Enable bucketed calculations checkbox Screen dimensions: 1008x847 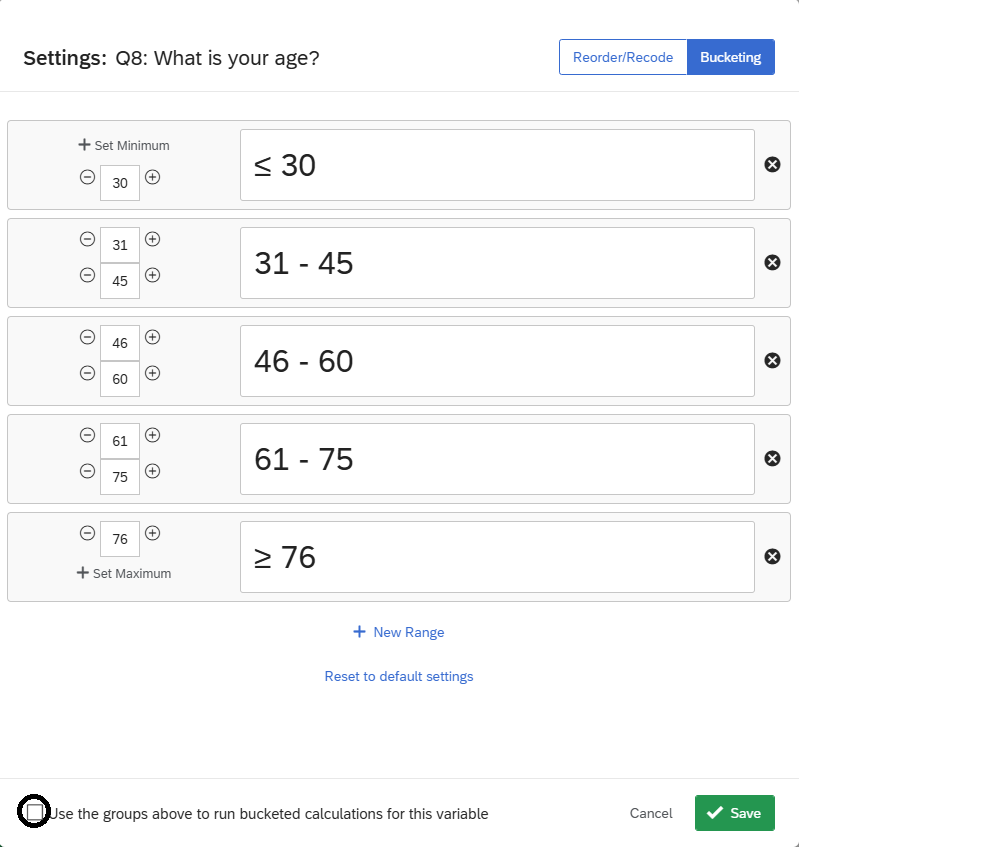35,812
